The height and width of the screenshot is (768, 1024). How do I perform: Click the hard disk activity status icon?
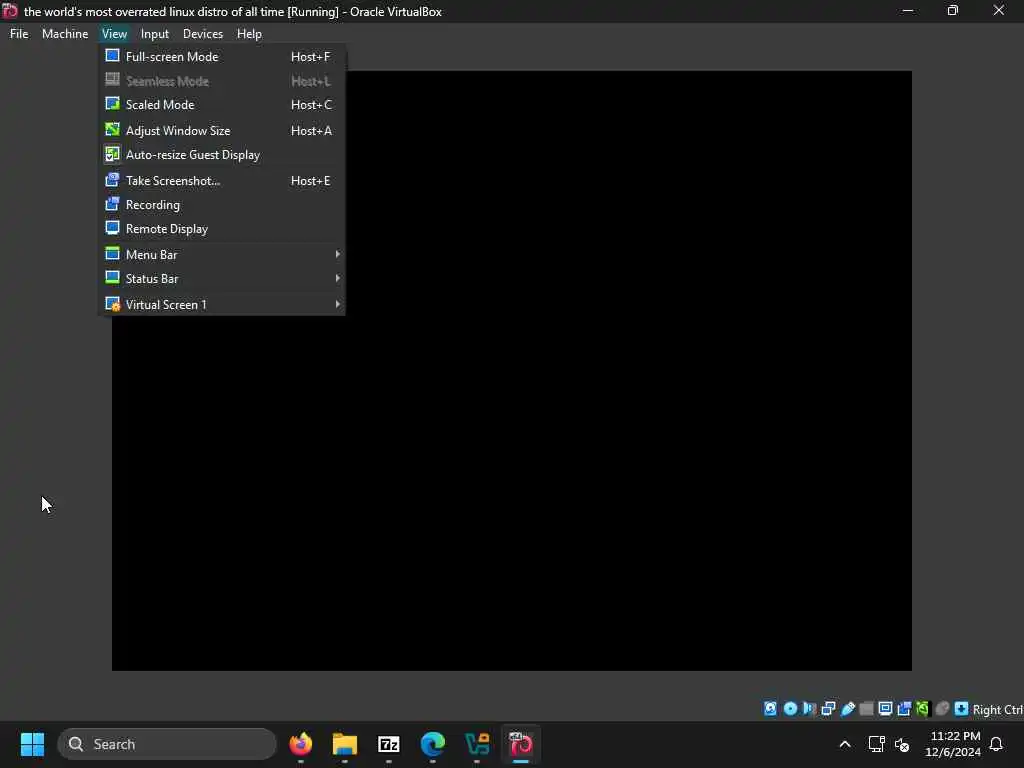(771, 709)
